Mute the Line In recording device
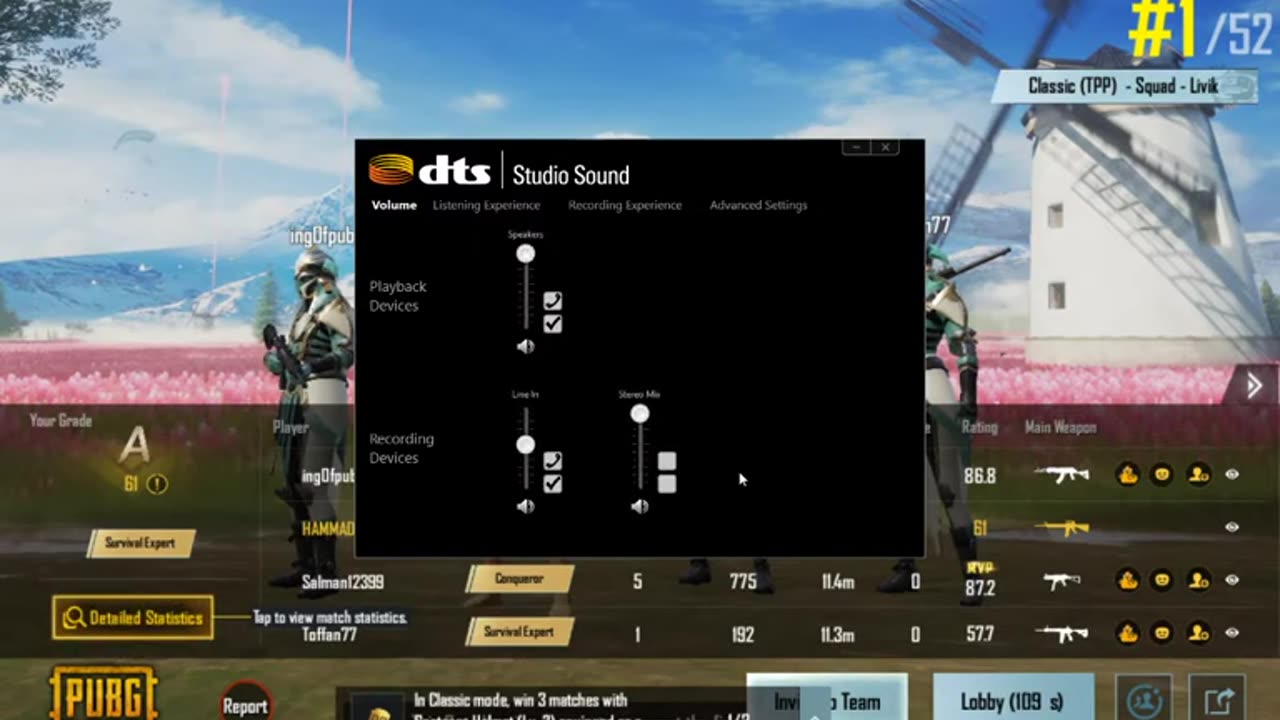This screenshot has width=1280, height=720. pos(526,507)
